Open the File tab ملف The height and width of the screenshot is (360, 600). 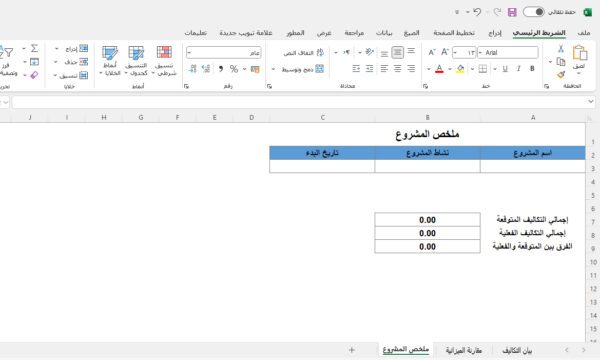click(584, 33)
